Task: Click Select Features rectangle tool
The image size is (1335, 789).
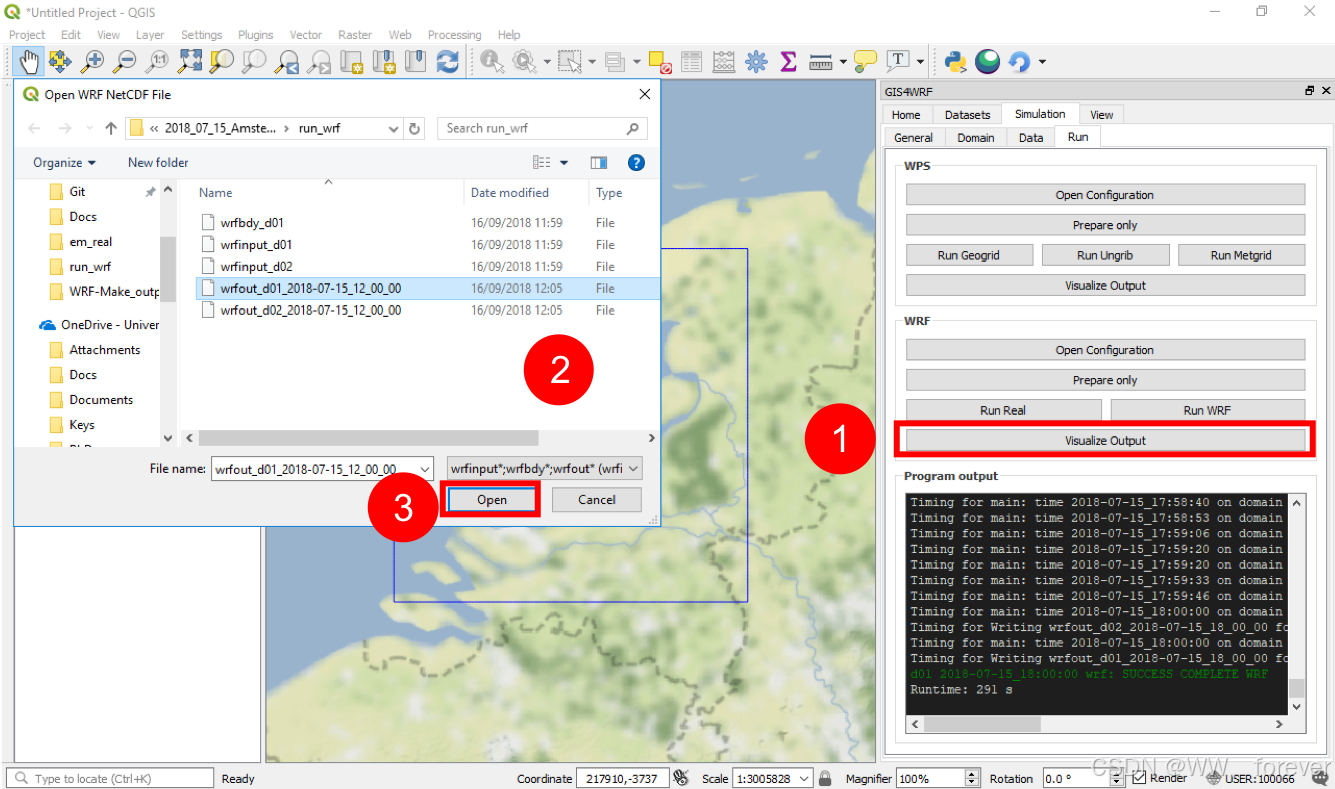Action: tap(570, 62)
